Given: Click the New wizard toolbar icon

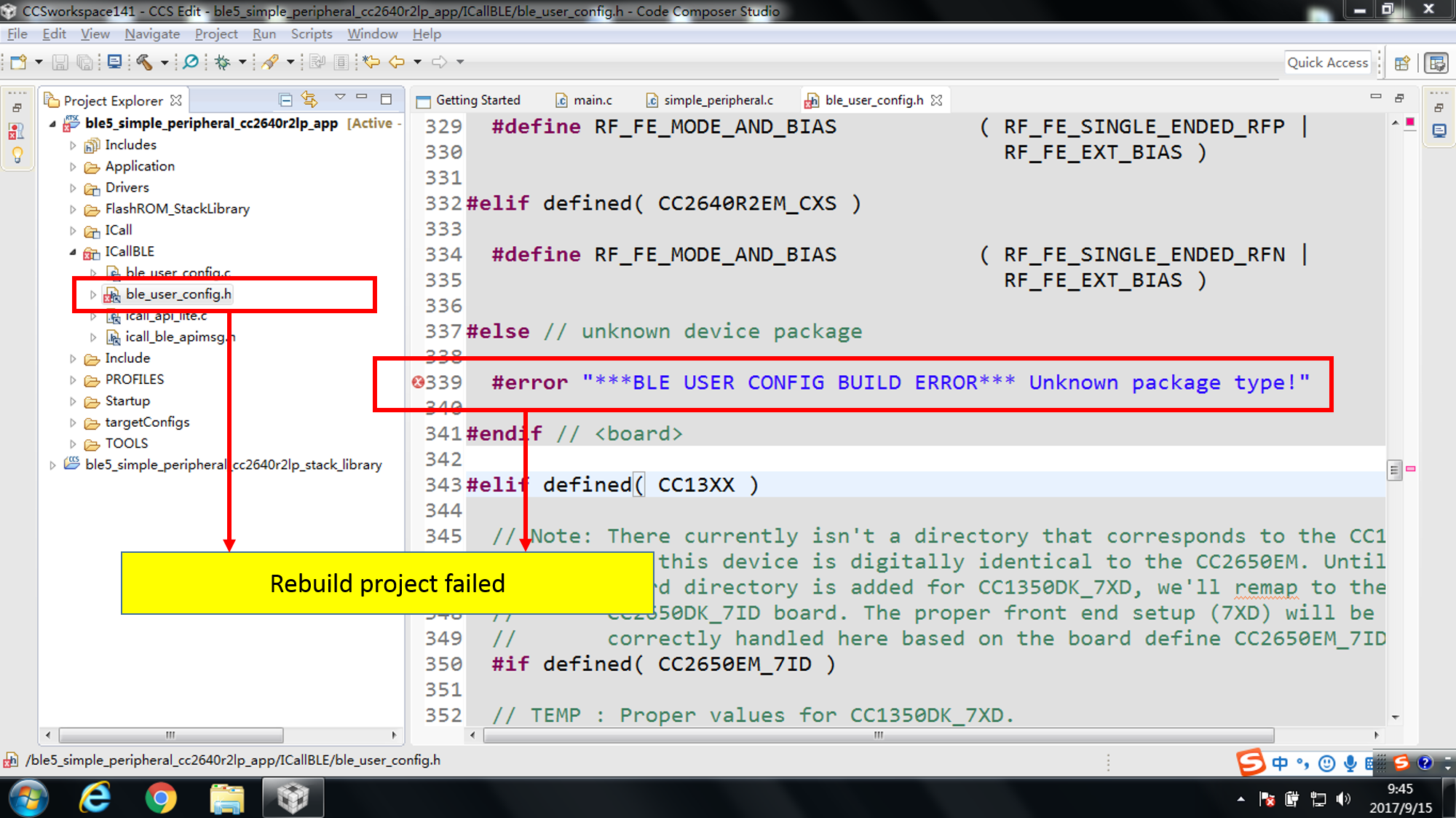Looking at the screenshot, I should click(18, 63).
